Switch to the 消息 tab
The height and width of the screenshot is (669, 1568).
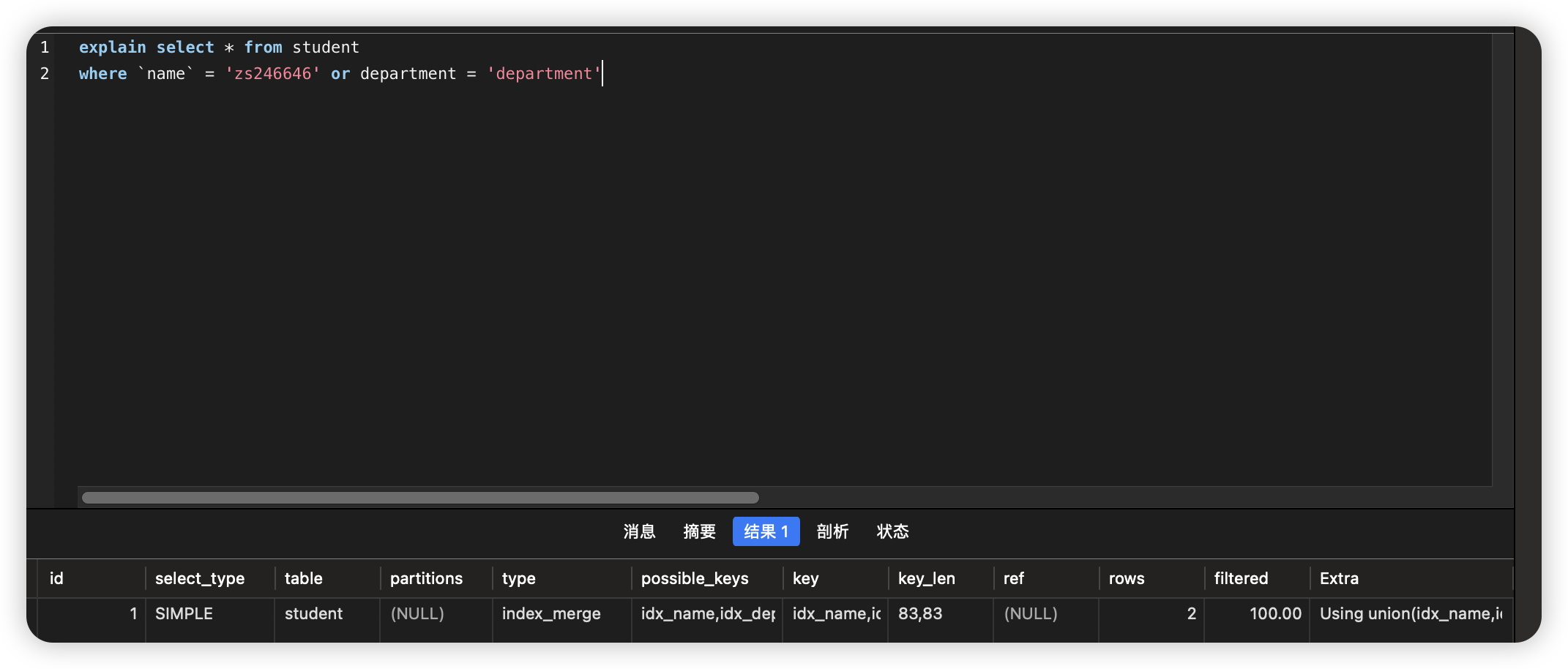(x=639, y=531)
